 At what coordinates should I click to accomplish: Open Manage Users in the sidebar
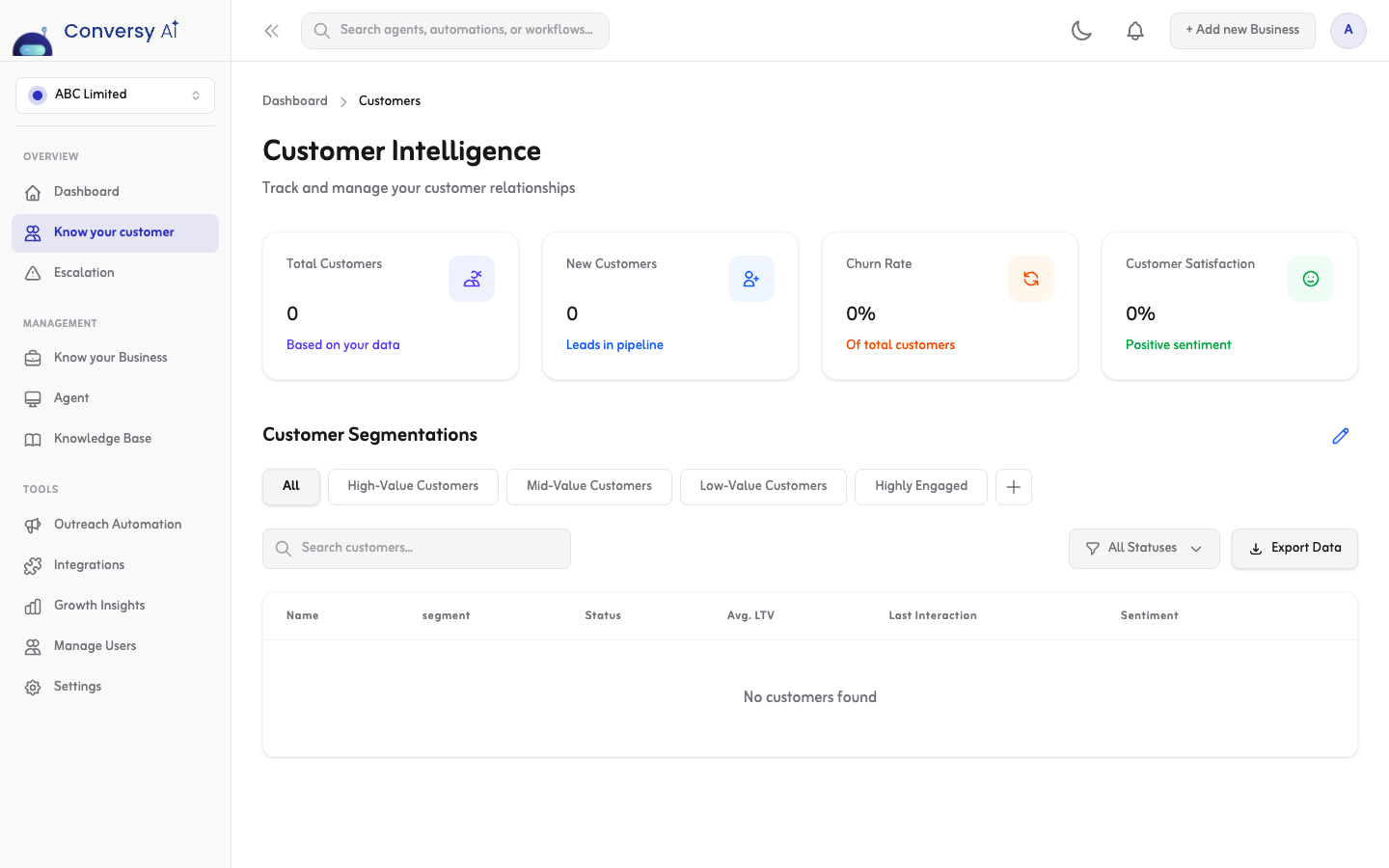click(x=115, y=646)
